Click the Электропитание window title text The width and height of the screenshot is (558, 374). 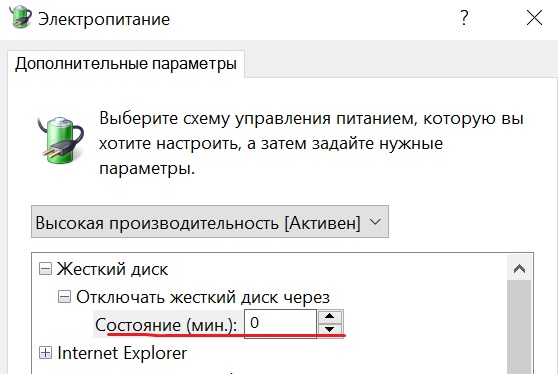pos(104,19)
